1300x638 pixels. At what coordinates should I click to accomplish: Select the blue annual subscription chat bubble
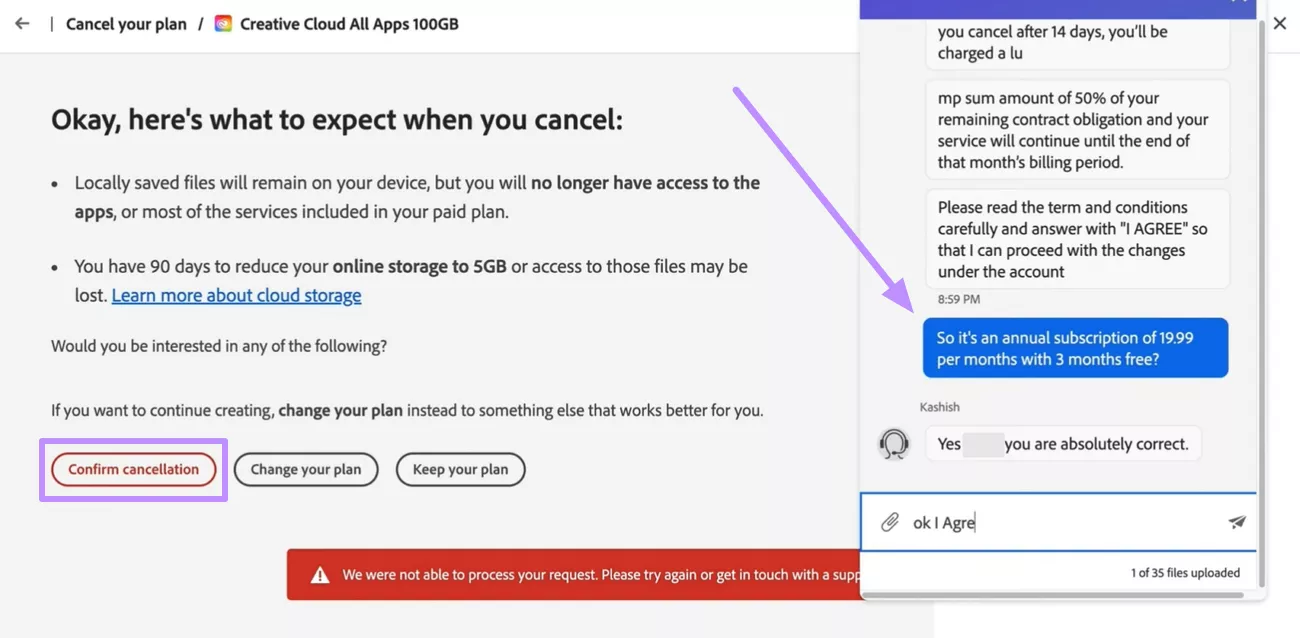click(x=1075, y=348)
